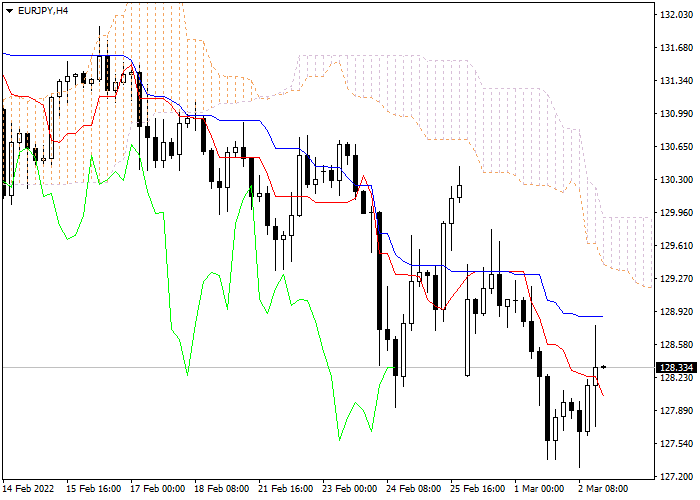This screenshot has height=500, width=700.
Task: Click the 129.960 price axis value
Action: (676, 213)
